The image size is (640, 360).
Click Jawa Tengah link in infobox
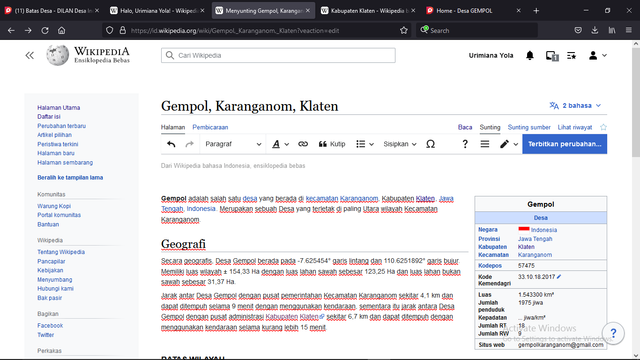(x=535, y=239)
